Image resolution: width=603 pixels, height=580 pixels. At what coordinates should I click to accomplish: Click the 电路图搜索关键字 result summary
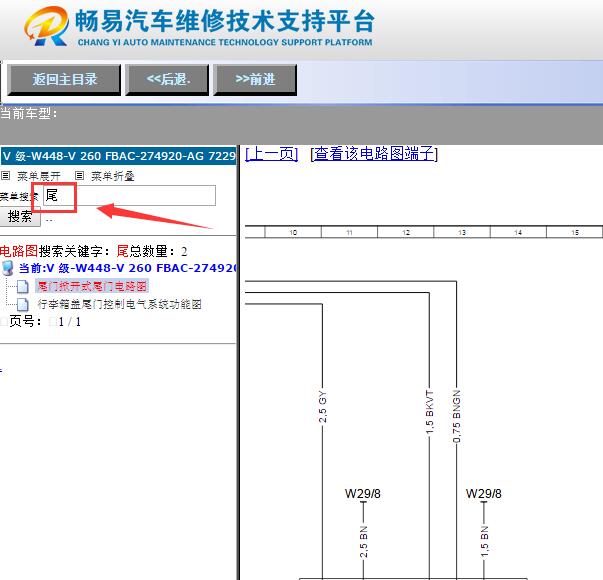93,251
